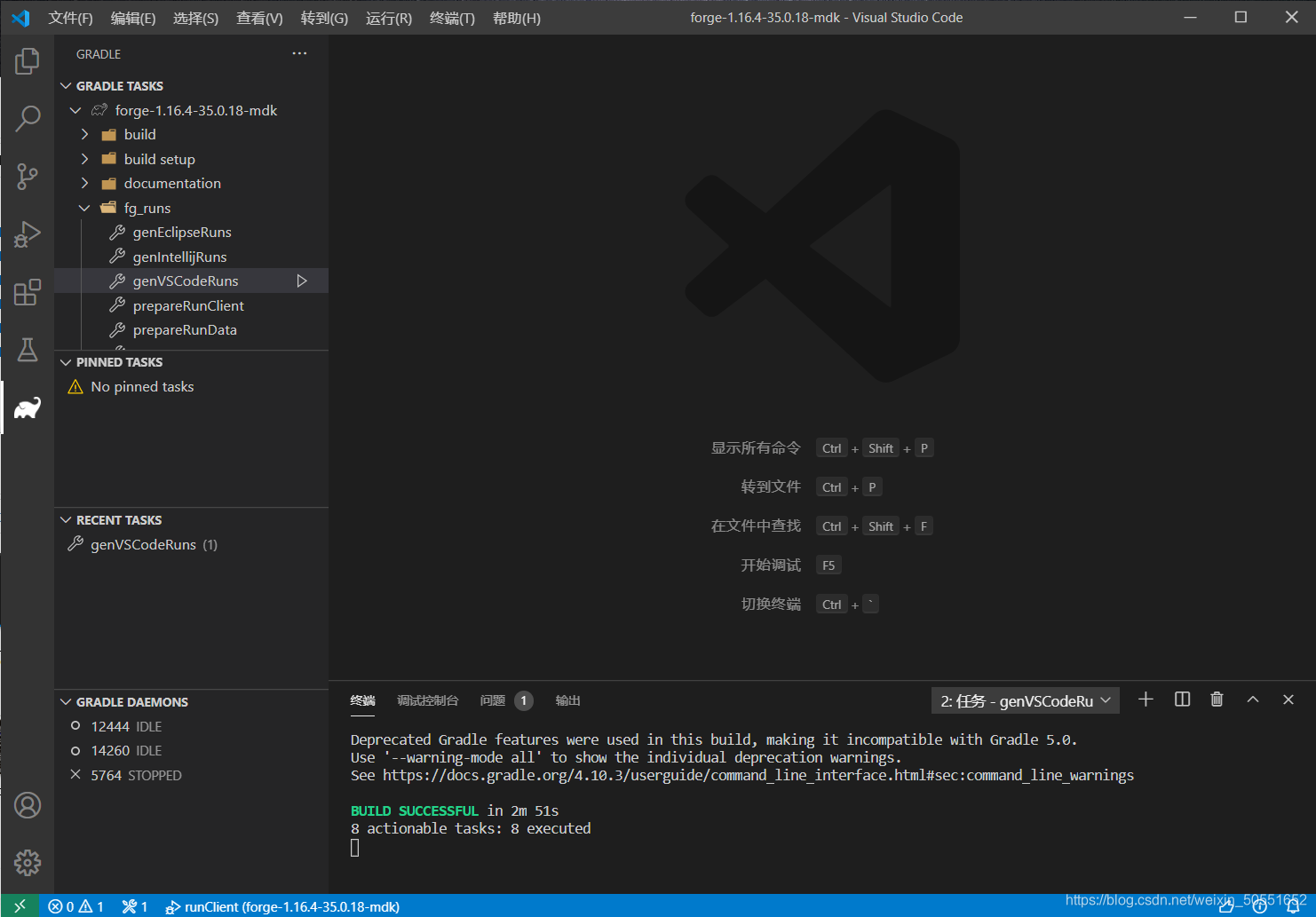Run the genVSCodeRuns task play button
Image resolution: width=1316 pixels, height=917 pixels.
pos(302,281)
